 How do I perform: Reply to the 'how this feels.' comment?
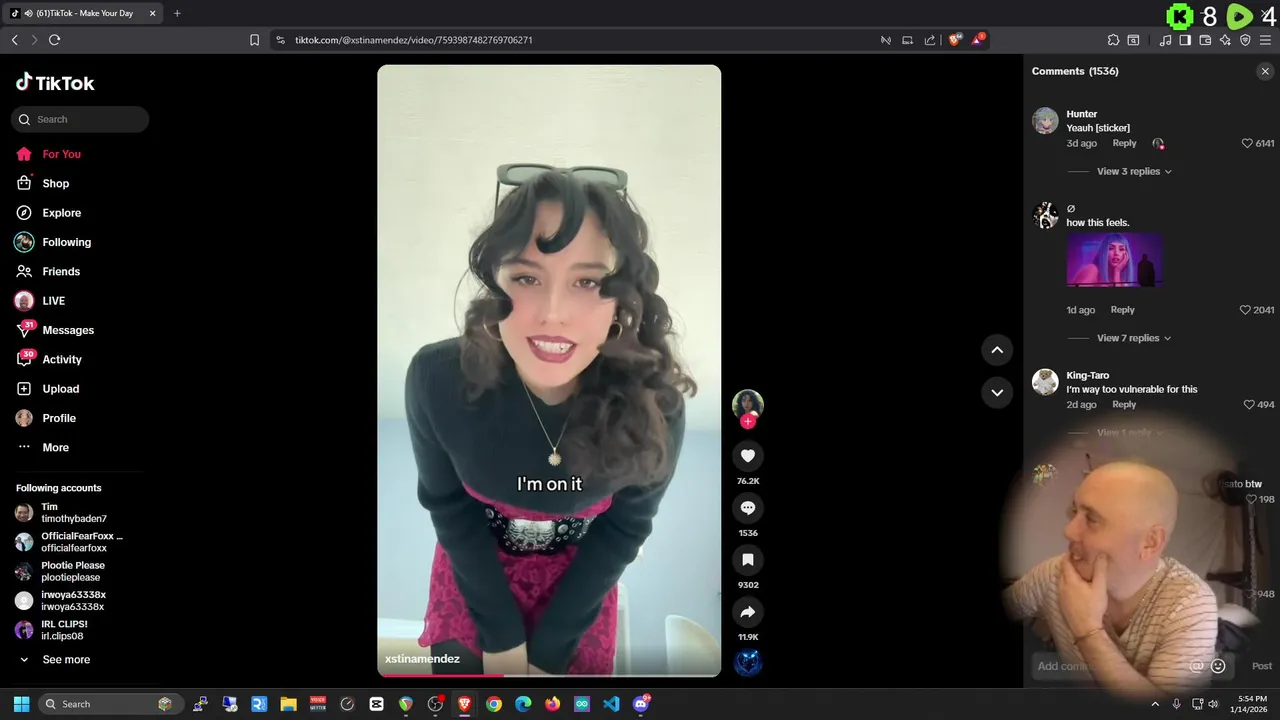[x=1122, y=310]
